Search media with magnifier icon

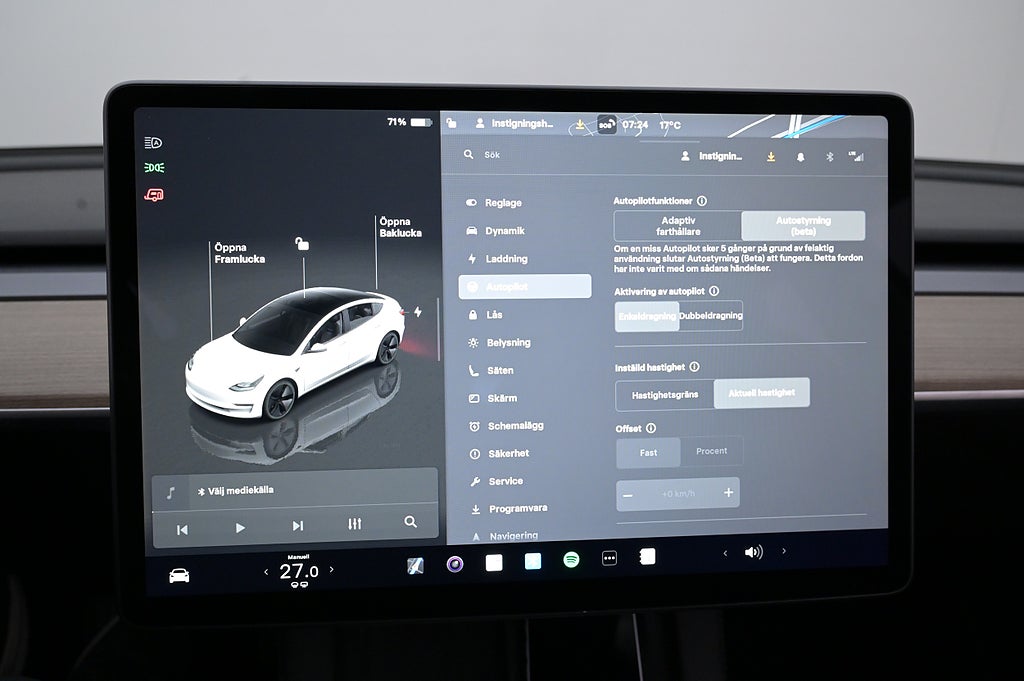coord(410,522)
